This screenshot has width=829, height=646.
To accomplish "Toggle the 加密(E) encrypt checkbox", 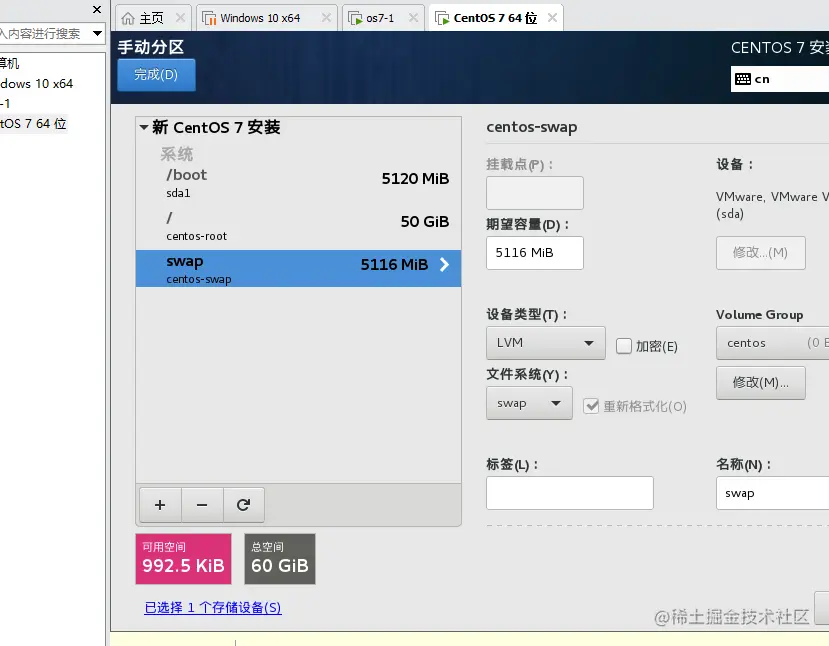I will [624, 346].
